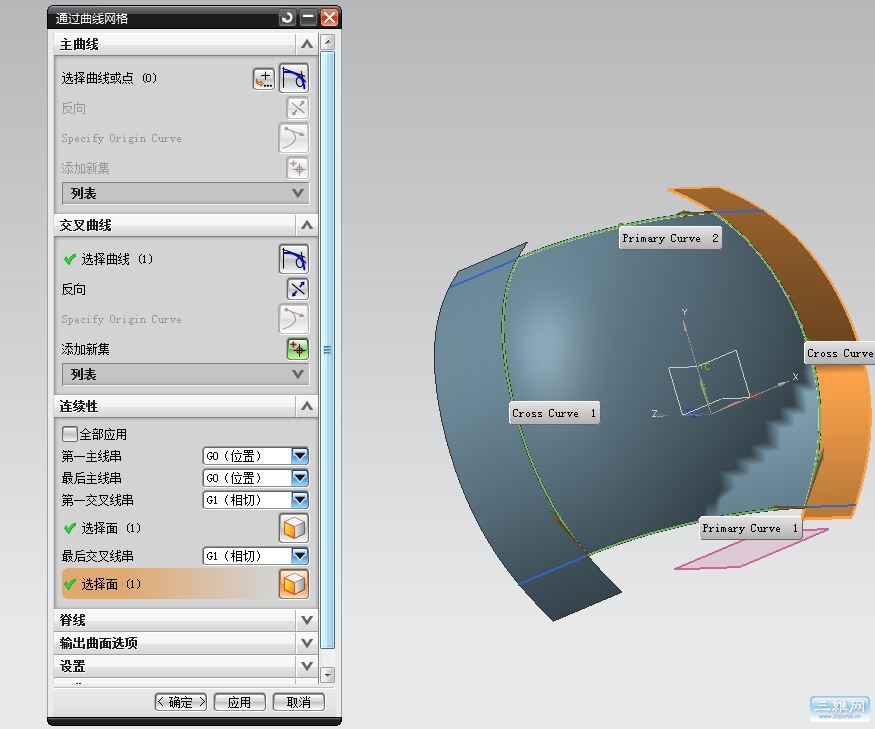Screen dimensions: 875x729
Task: Click face select cube icon for 第一交叉线串
Action: point(294,528)
